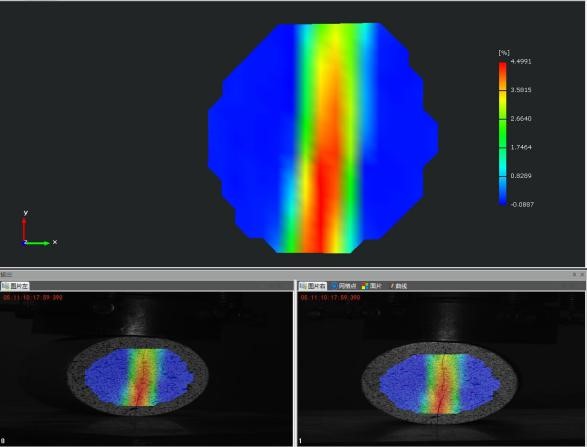Click the 4.4991 maximum legend value
The image size is (587, 447).
(521, 61)
